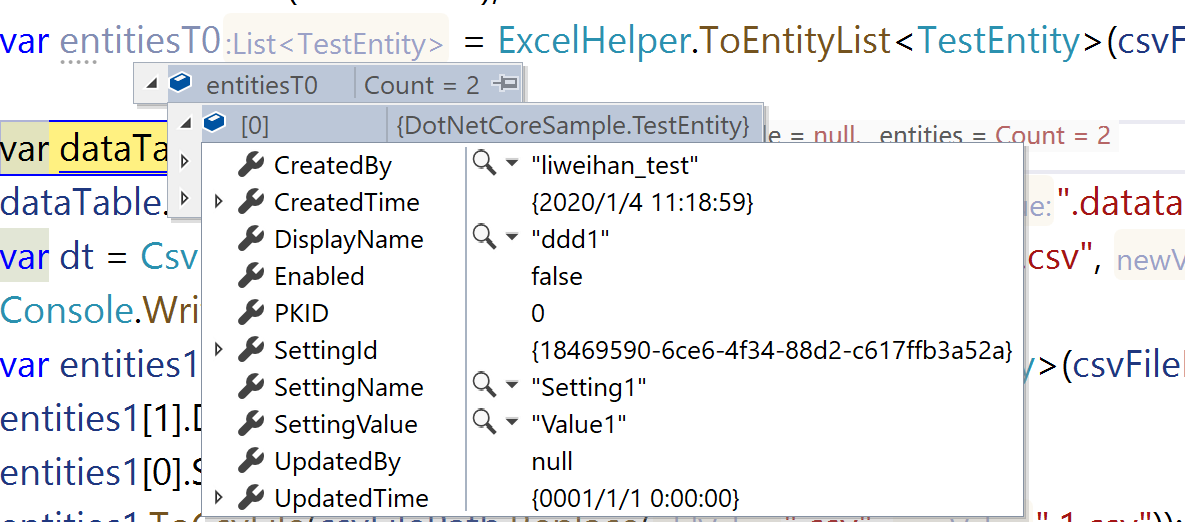Select the UpdatedBy property row

pos(337,461)
